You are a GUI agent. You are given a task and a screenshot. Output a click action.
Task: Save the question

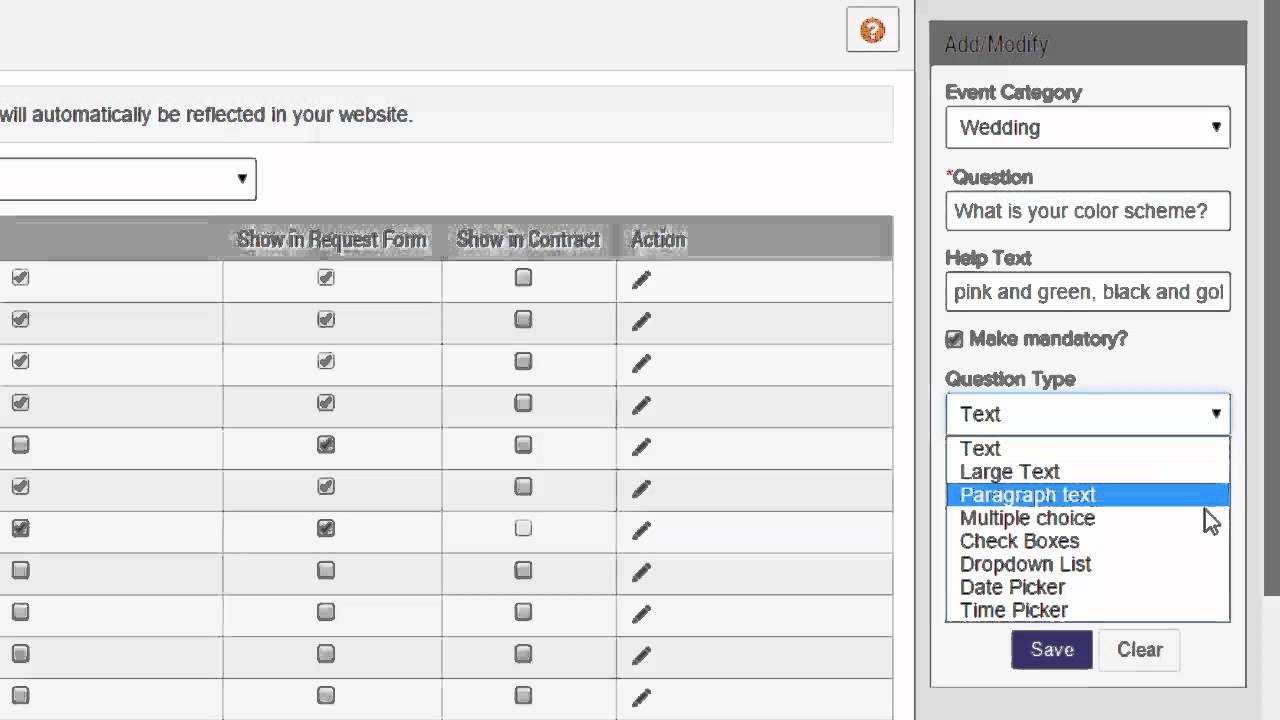click(1051, 650)
